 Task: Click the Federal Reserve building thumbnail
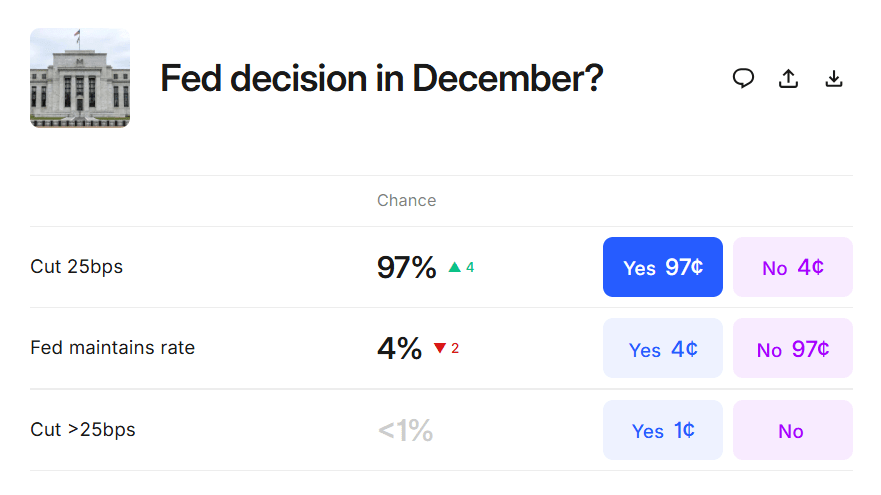click(80, 78)
